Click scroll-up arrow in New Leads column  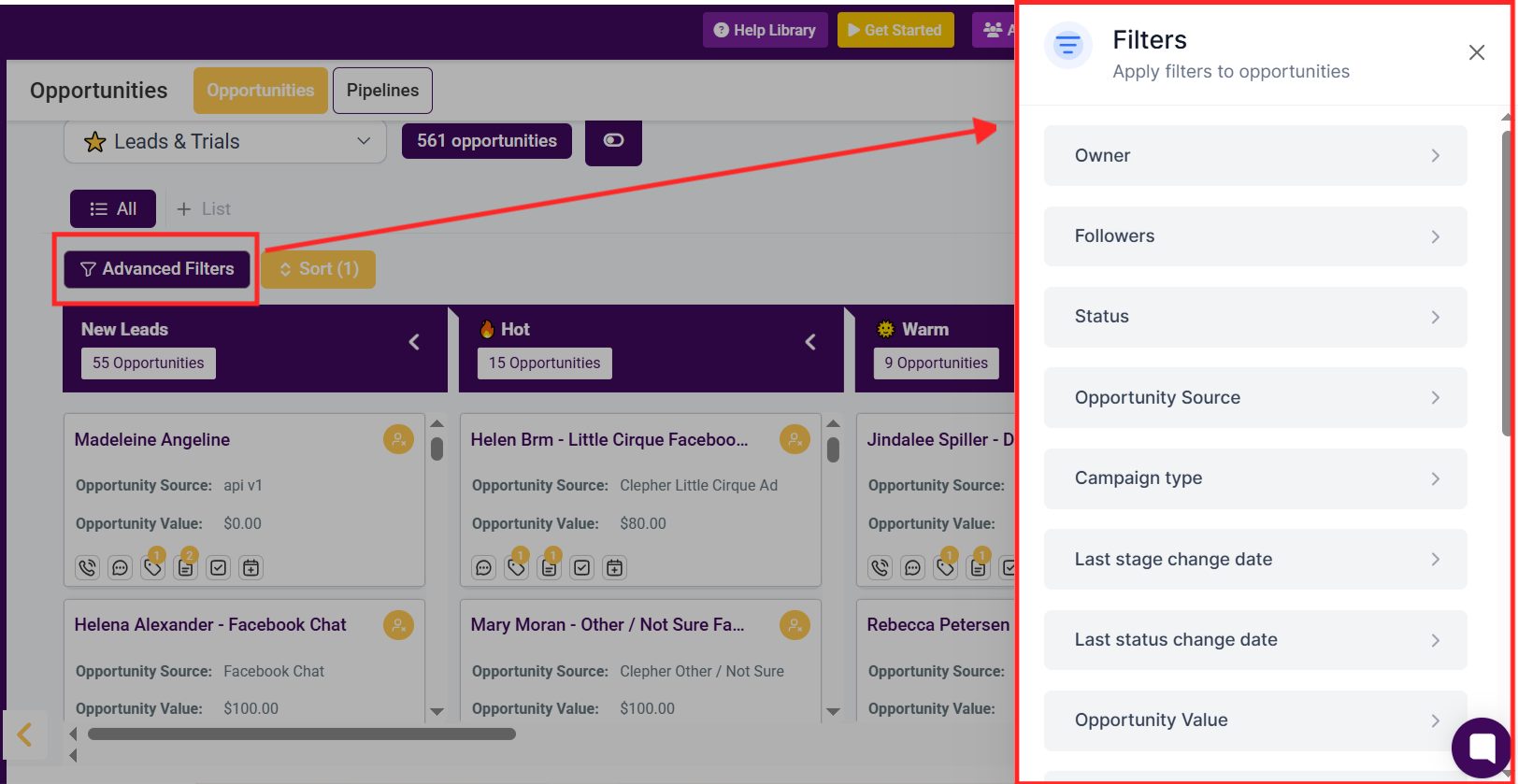point(437,424)
